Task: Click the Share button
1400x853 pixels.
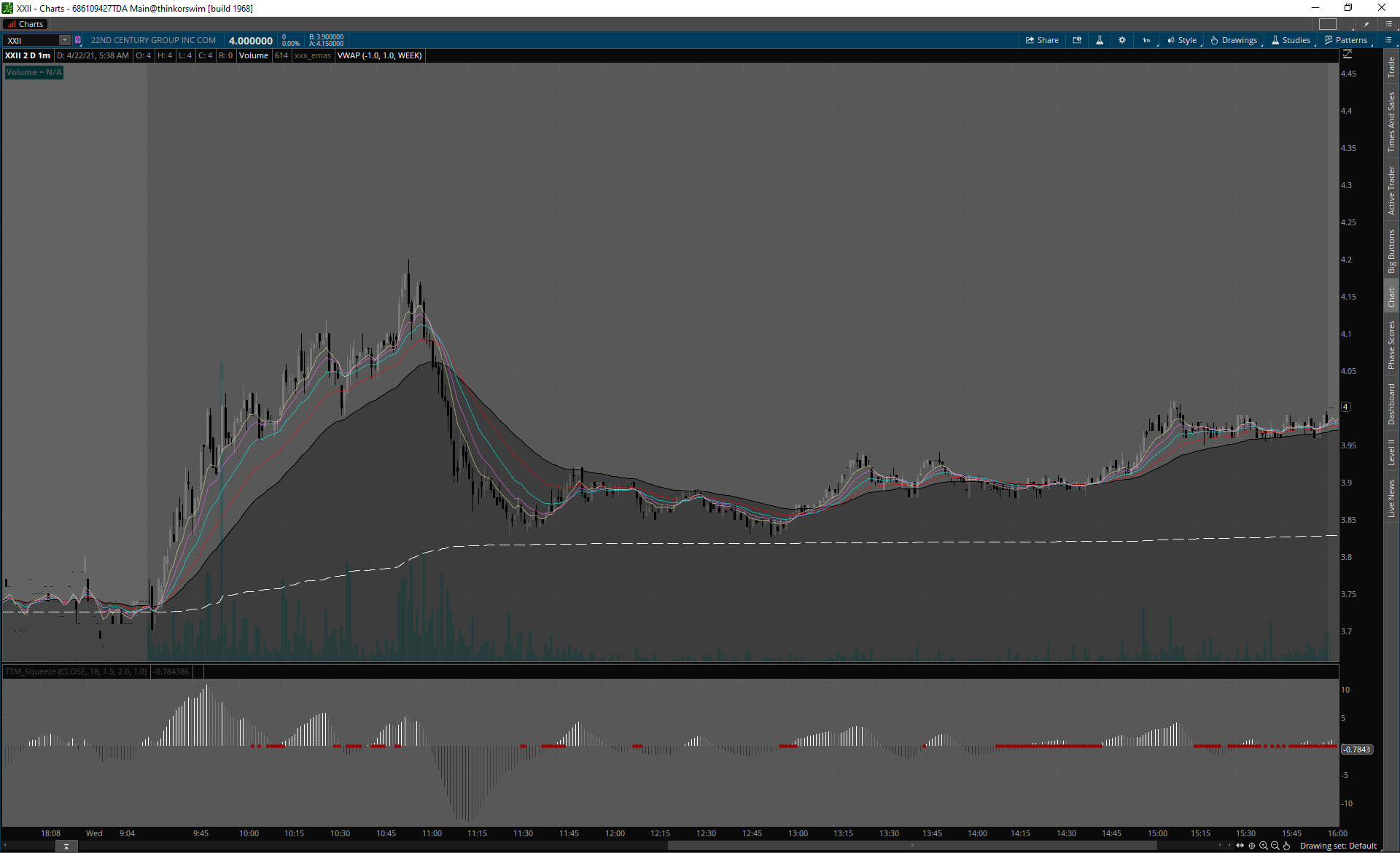Action: [1042, 40]
